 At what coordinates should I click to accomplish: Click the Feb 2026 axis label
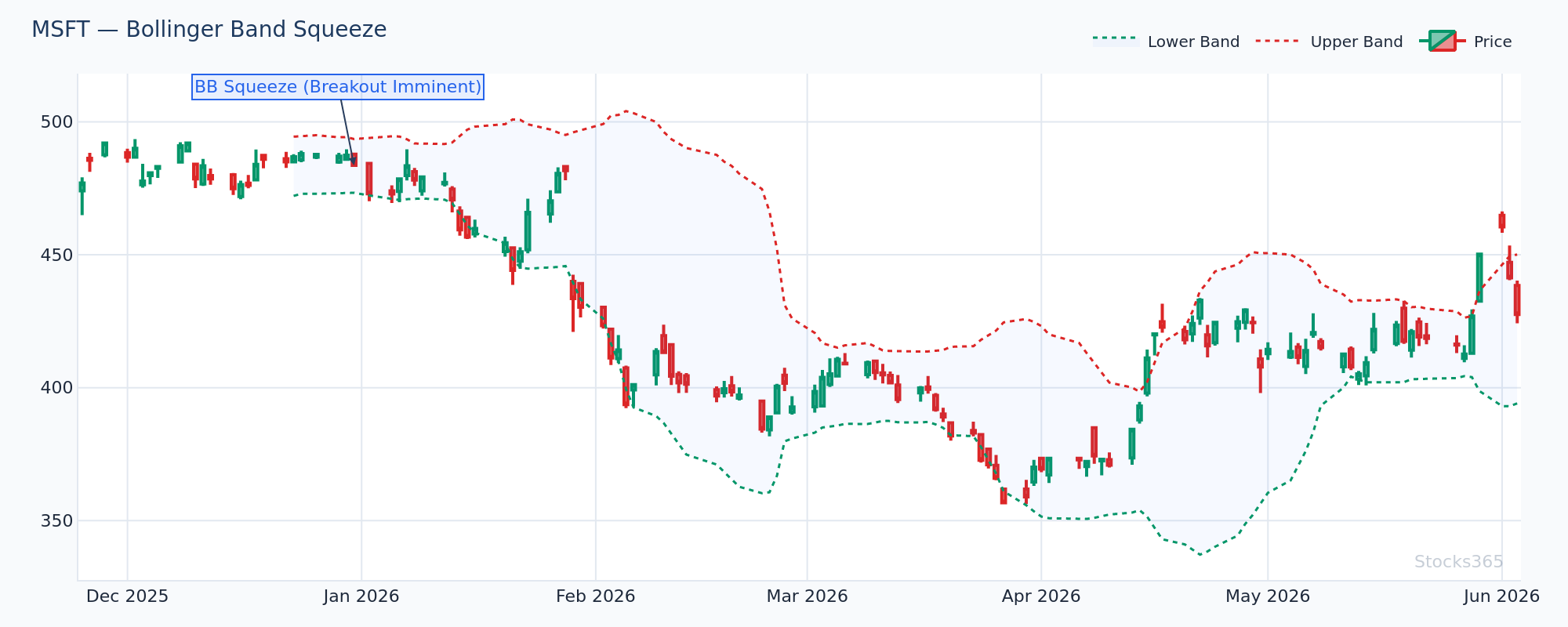(x=596, y=596)
